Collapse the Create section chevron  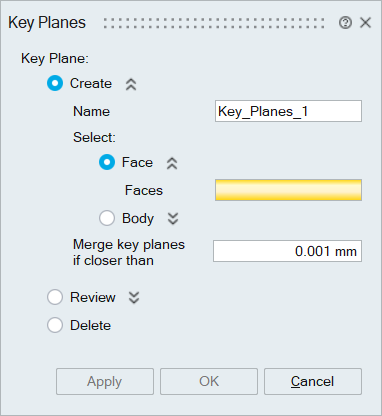coord(131,84)
